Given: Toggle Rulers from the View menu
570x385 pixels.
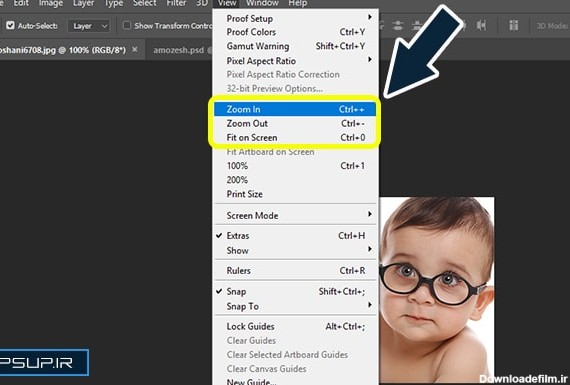Looking at the screenshot, I should (295, 271).
